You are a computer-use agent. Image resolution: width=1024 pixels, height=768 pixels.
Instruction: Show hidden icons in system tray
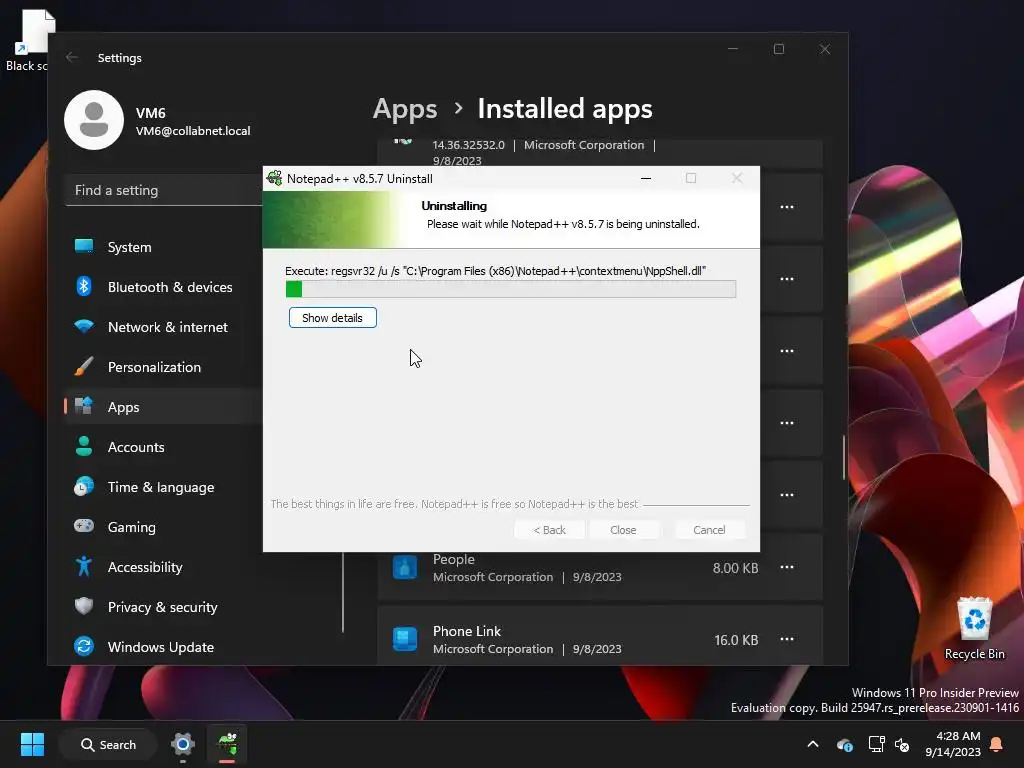coord(813,744)
